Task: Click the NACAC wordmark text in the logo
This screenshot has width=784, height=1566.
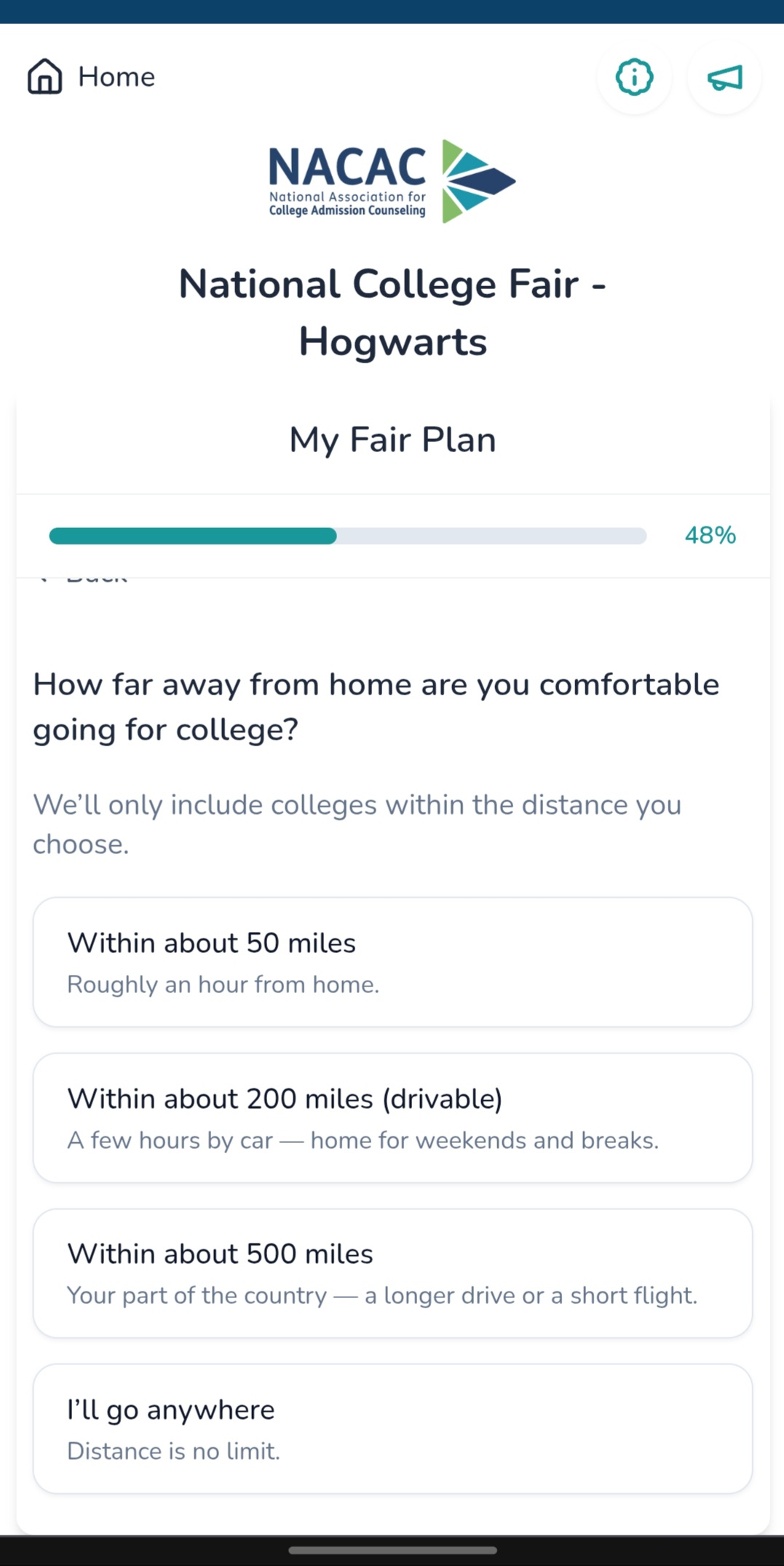Action: tap(347, 166)
